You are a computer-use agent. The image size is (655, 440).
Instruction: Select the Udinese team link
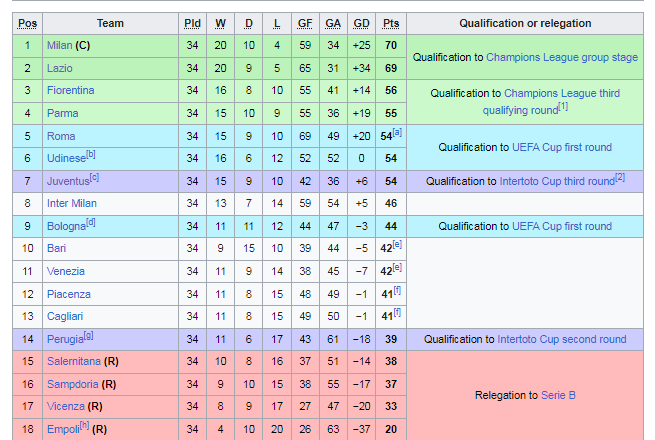click(66, 159)
